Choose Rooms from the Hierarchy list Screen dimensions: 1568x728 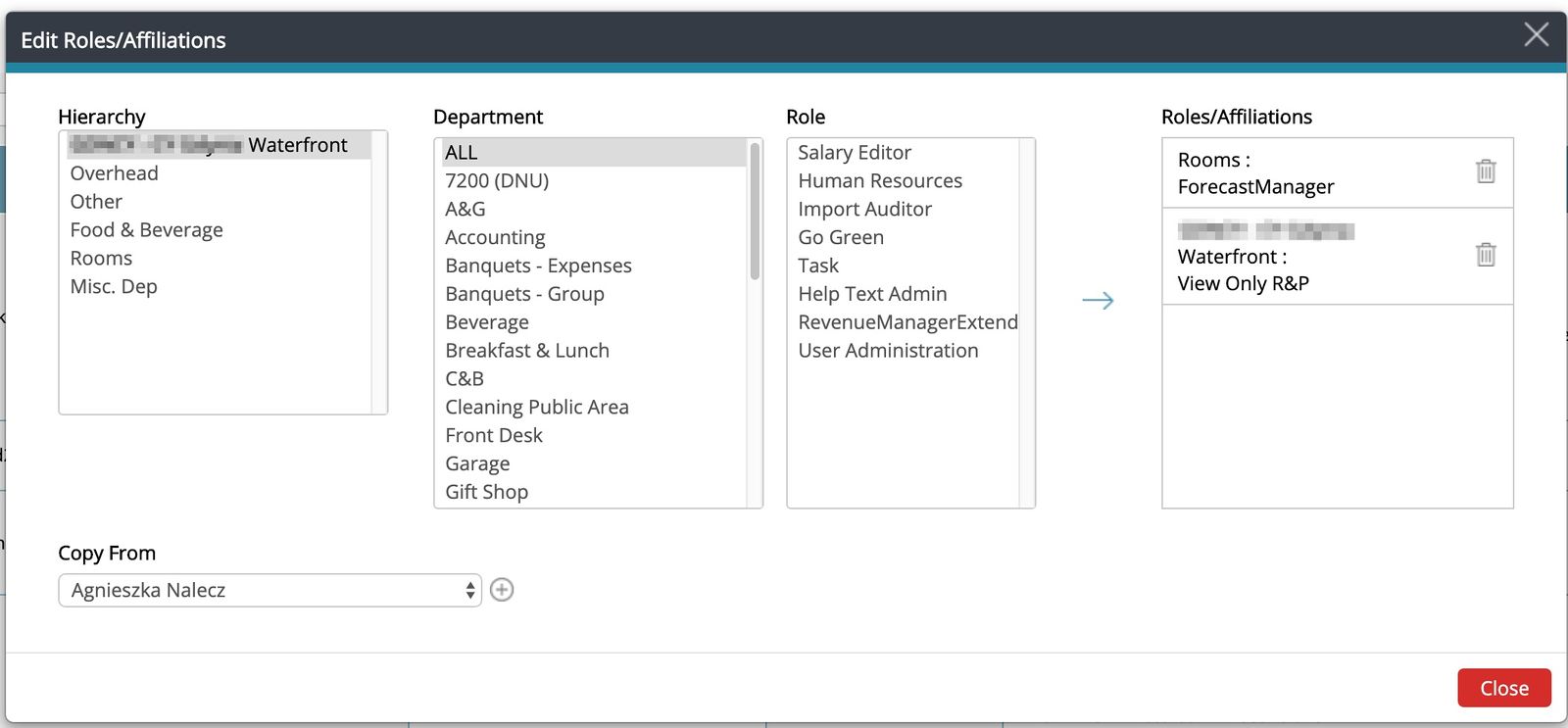tap(101, 259)
